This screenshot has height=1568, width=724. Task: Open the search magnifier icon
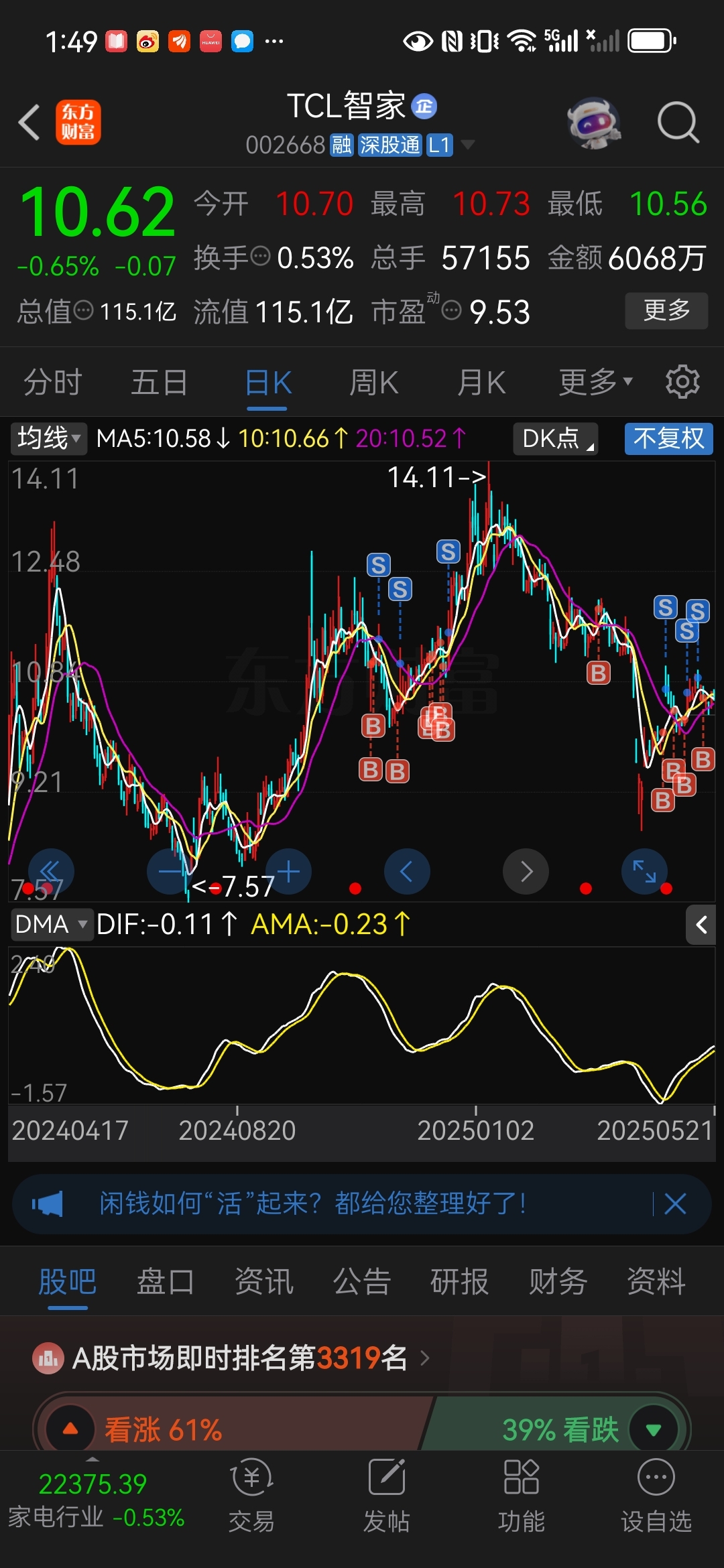(x=678, y=123)
